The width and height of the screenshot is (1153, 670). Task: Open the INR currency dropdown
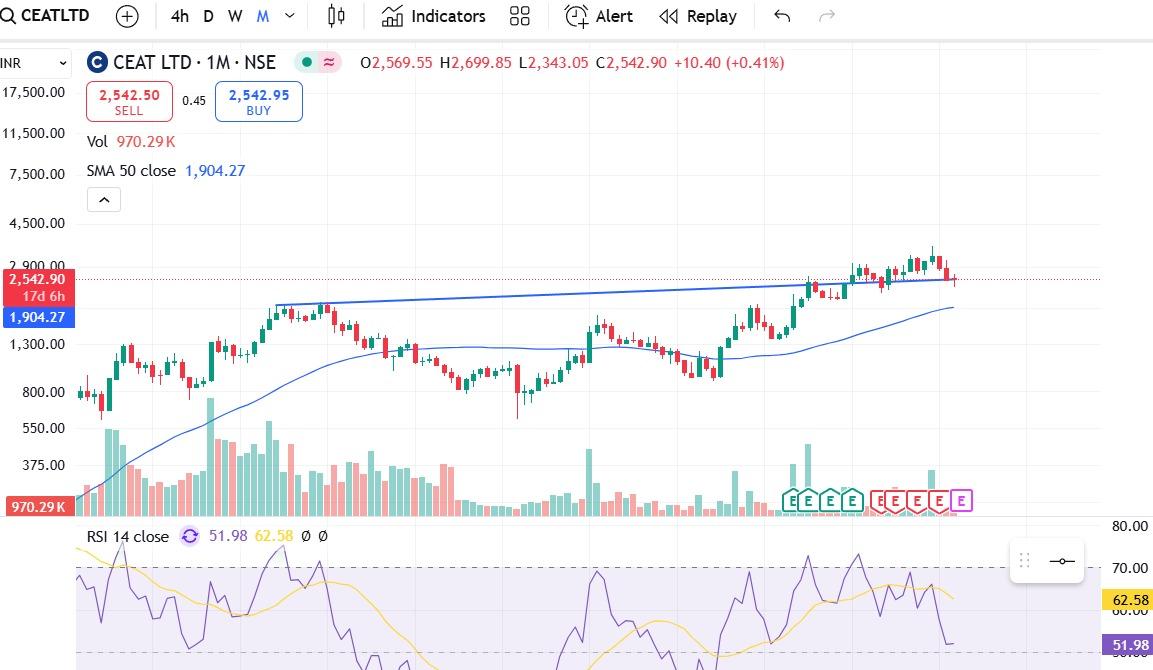point(35,63)
